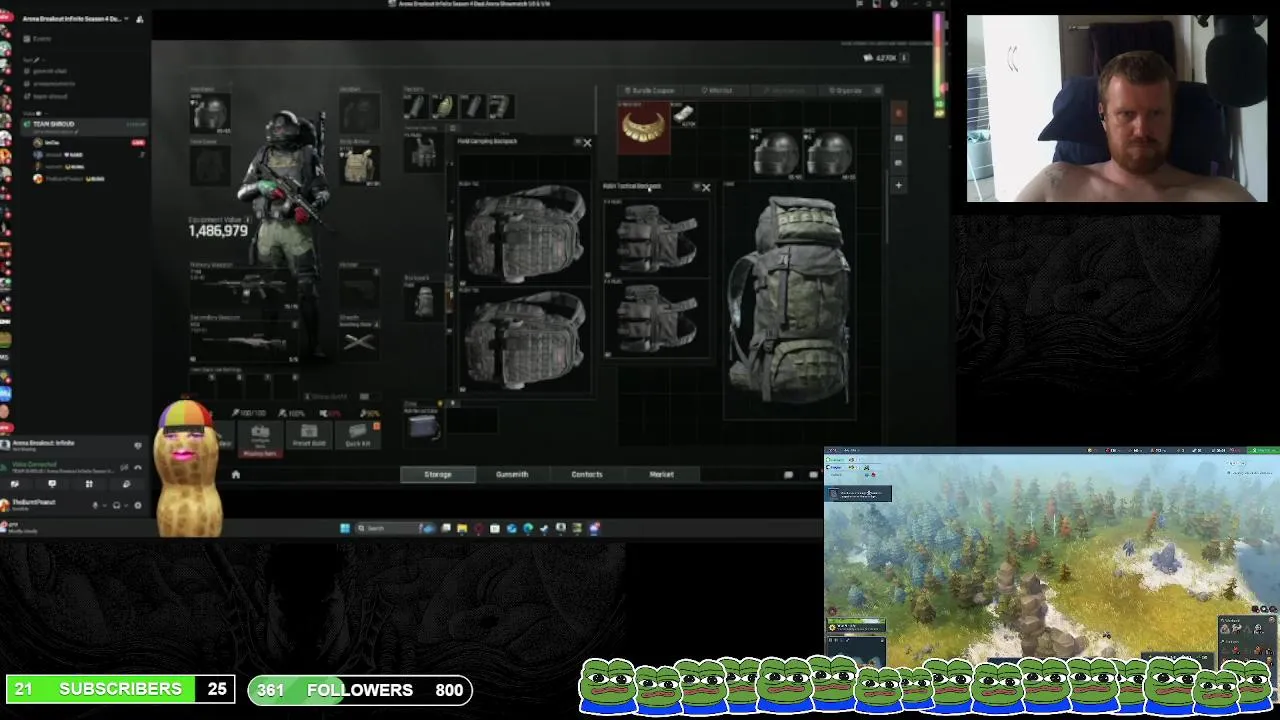Click the orange icon in the stash sidebar

898,112
